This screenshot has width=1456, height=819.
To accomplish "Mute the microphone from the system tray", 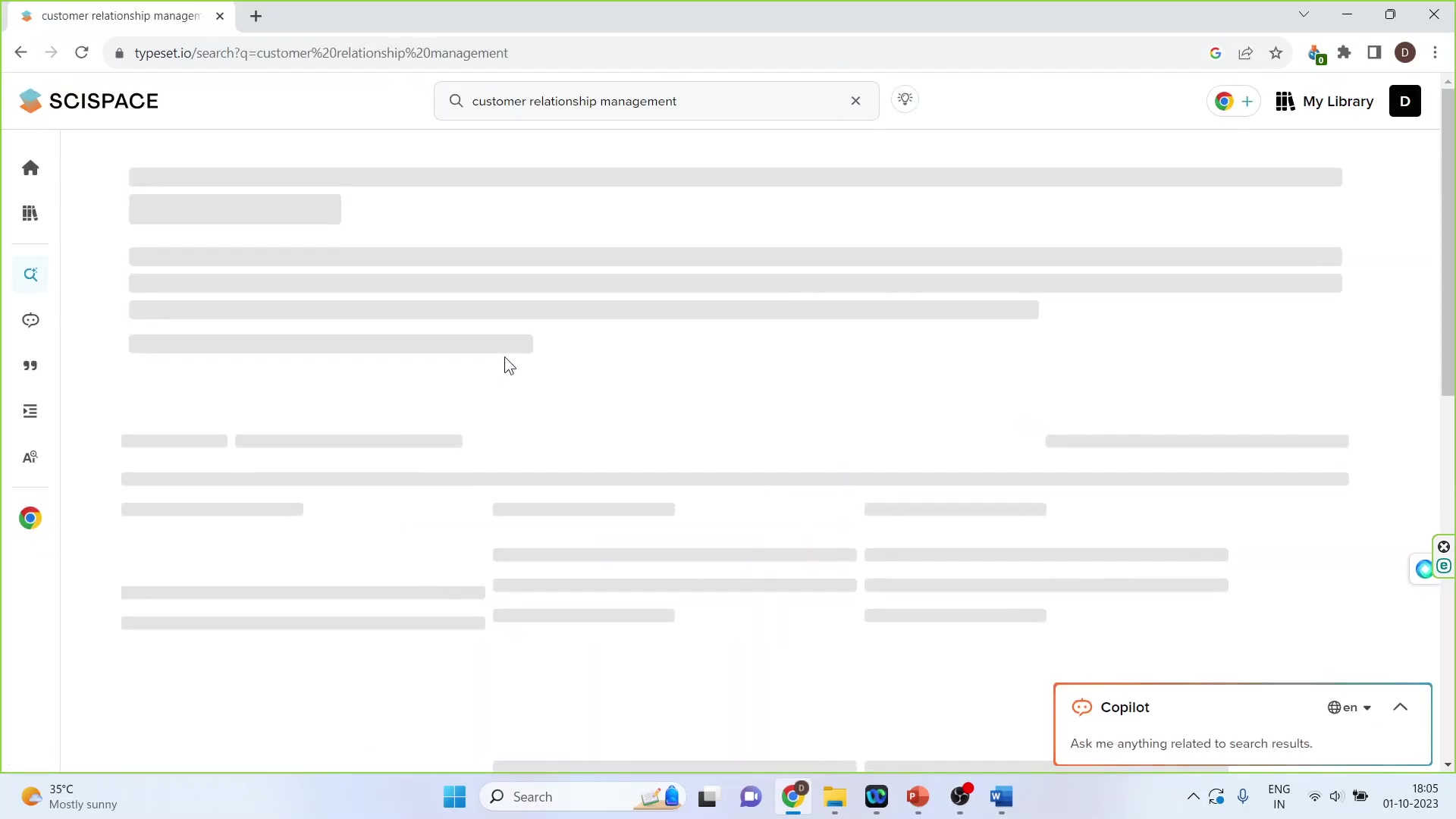I will pos(1244,797).
